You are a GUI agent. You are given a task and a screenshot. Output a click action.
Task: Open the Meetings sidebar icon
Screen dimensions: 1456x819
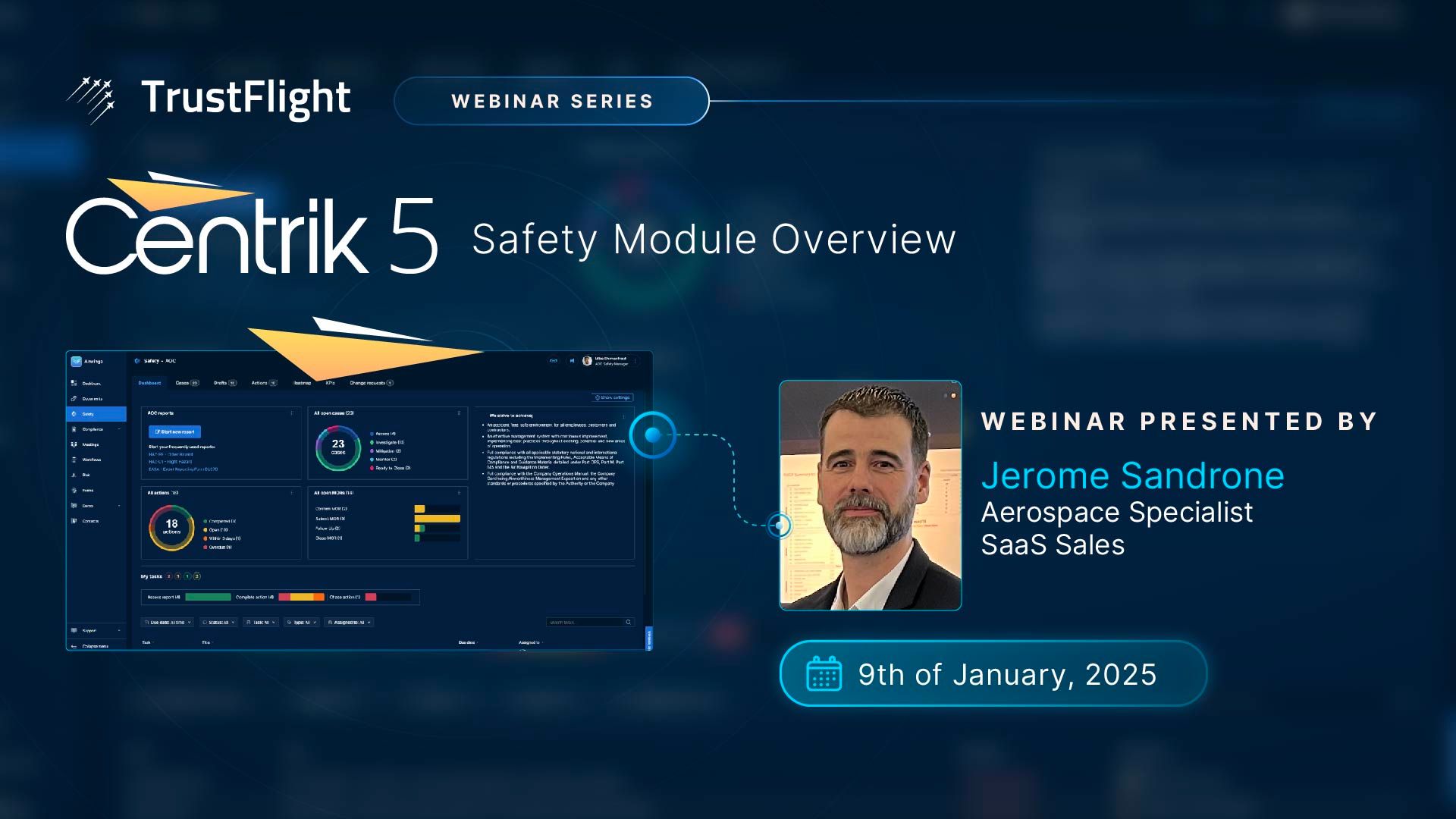point(74,444)
